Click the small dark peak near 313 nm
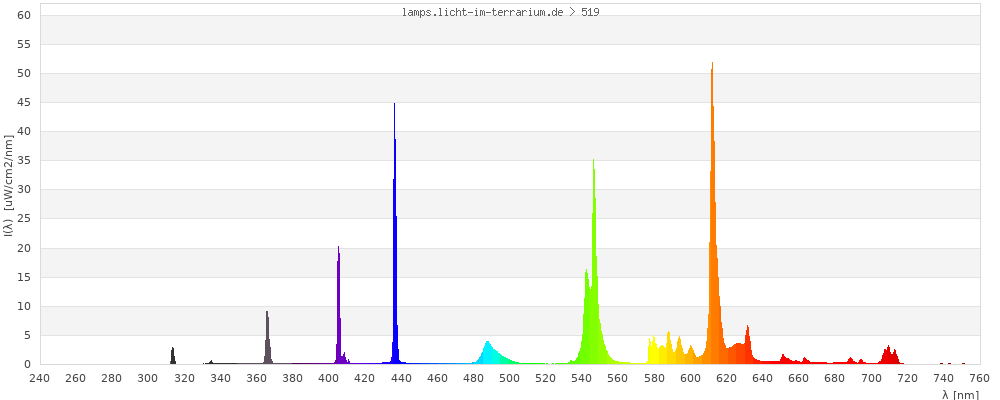The width and height of the screenshot is (1000, 400). [x=173, y=356]
